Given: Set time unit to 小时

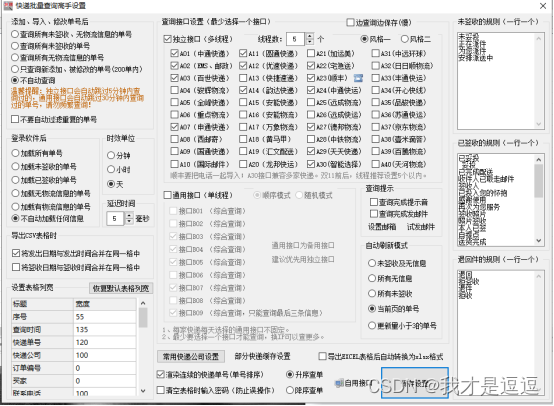Looking at the screenshot, I should tap(111, 169).
